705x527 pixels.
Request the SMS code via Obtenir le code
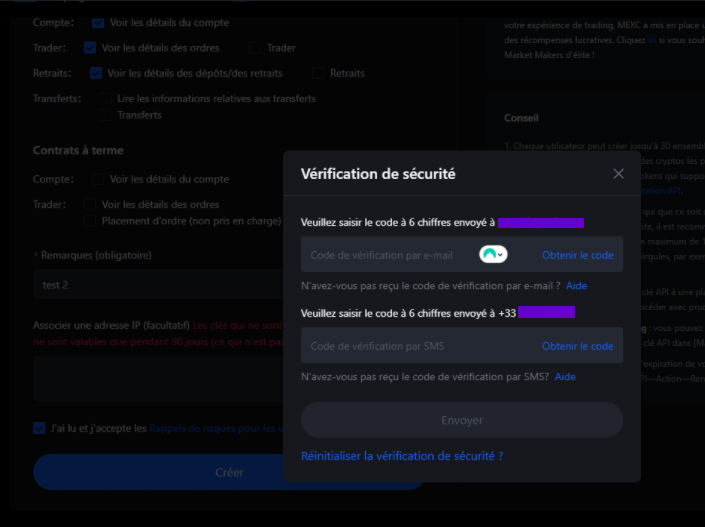[577, 346]
